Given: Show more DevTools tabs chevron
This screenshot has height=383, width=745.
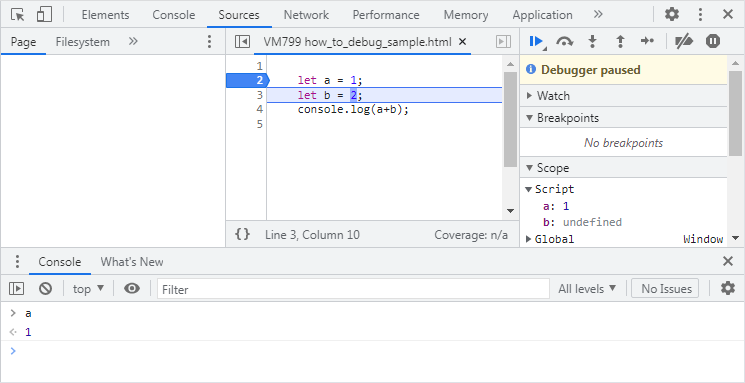Looking at the screenshot, I should (598, 14).
